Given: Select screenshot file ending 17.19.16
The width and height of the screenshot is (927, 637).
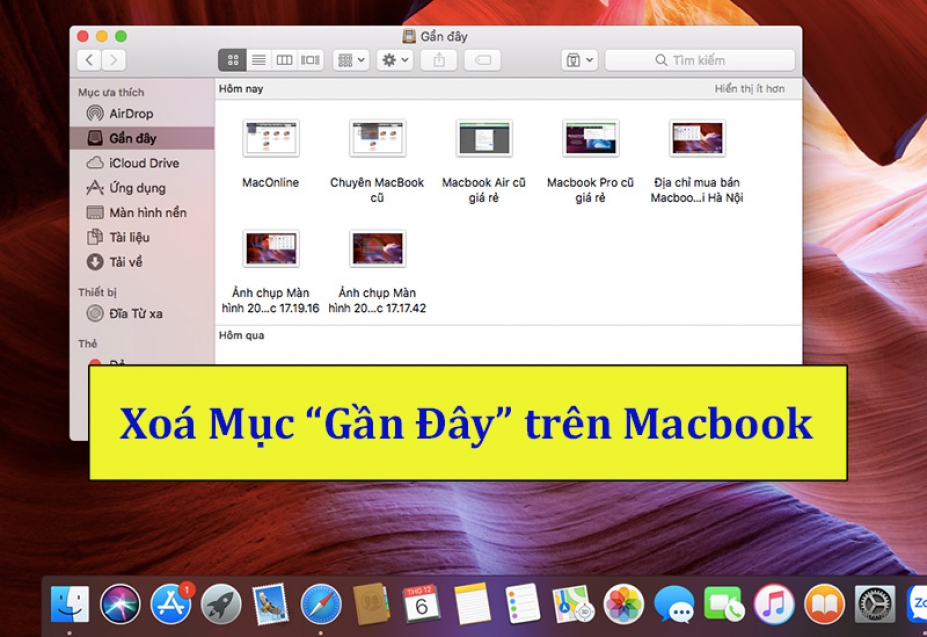Looking at the screenshot, I should pyautogui.click(x=271, y=248).
